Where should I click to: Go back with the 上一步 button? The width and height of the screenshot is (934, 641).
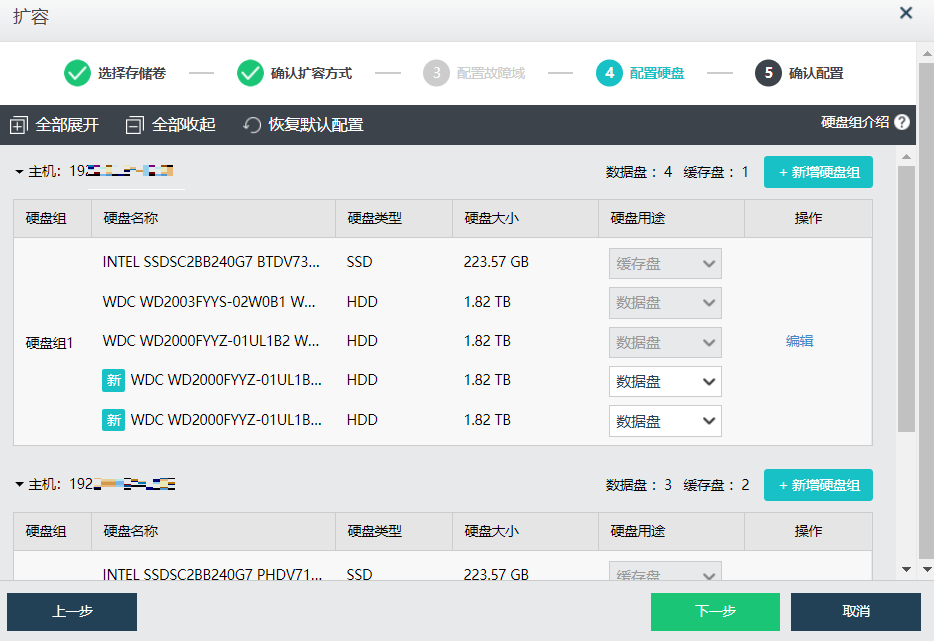click(72, 612)
